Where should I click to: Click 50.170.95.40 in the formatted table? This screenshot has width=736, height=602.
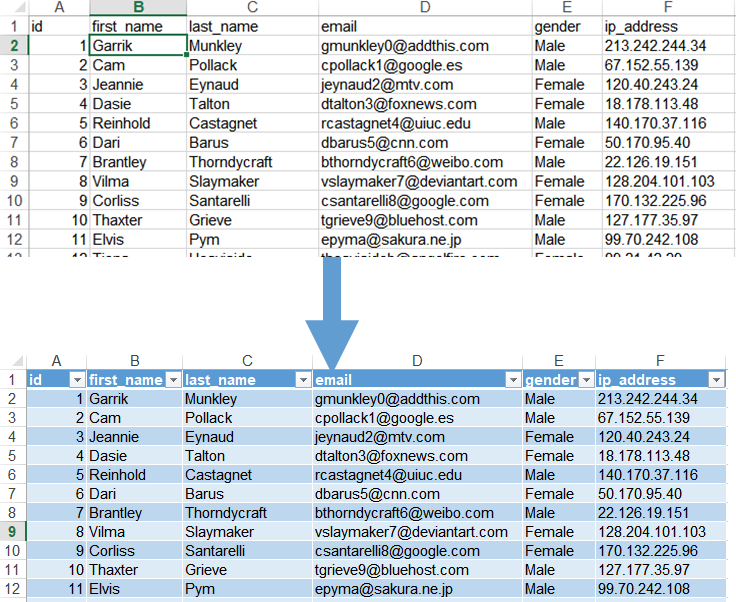639,494
